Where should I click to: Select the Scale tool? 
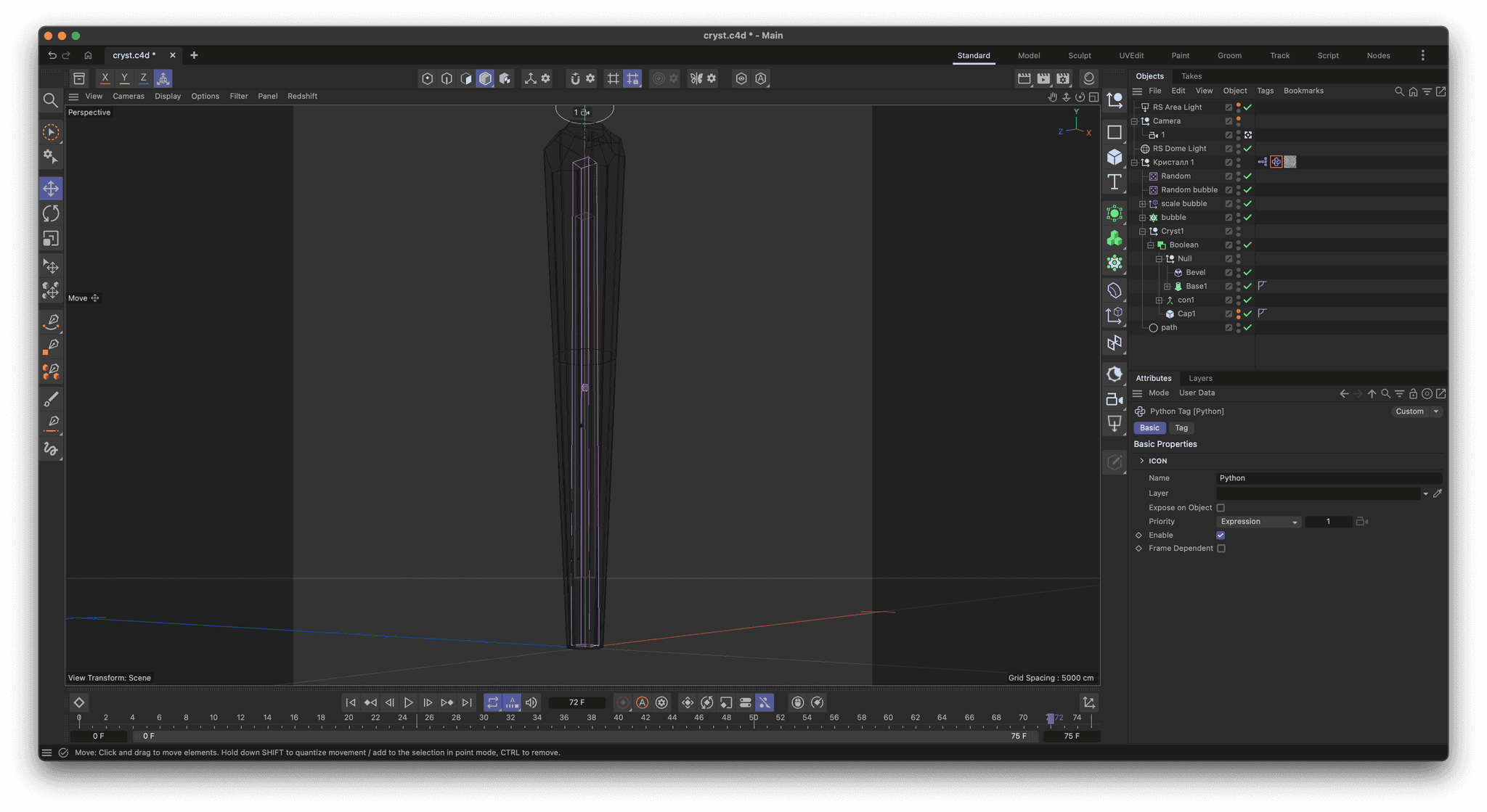pyautogui.click(x=51, y=239)
